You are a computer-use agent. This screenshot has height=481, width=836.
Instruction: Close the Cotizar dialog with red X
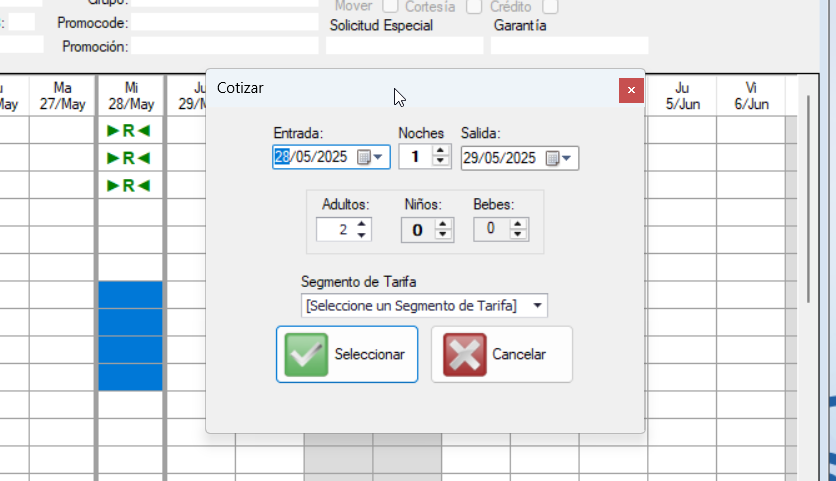click(630, 90)
